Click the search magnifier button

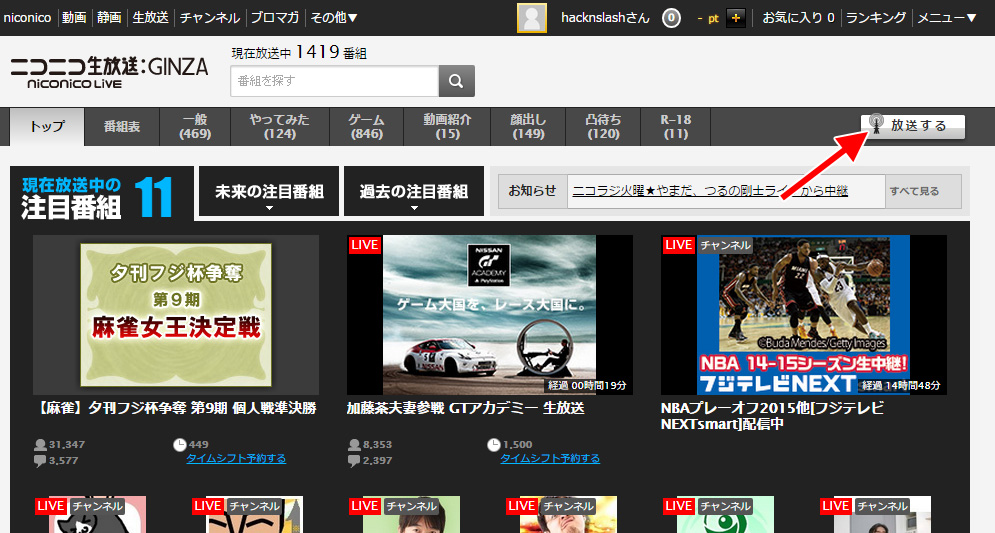click(x=456, y=81)
